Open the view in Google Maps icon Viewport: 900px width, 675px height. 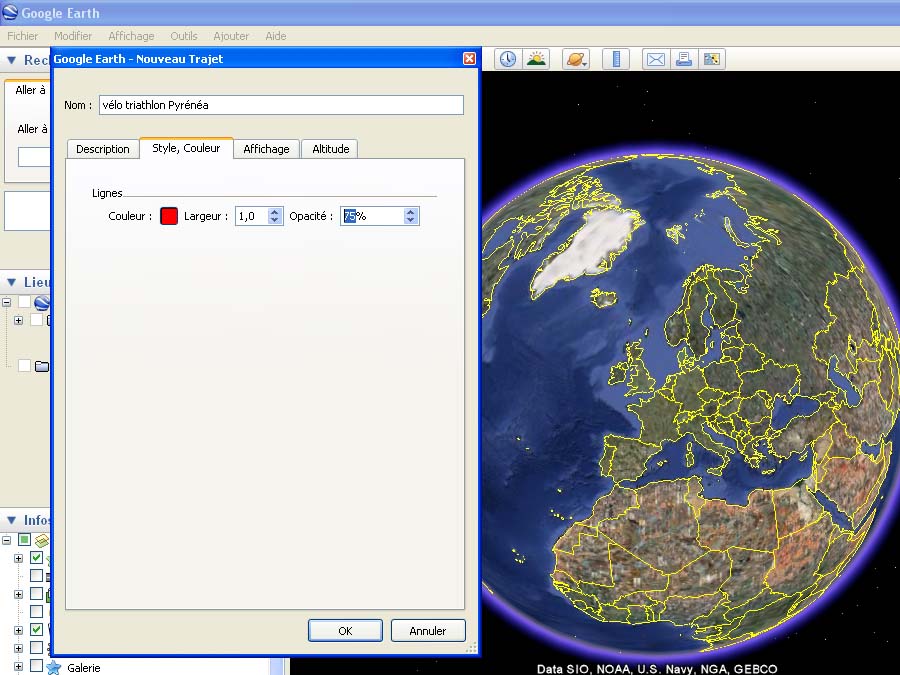point(712,59)
